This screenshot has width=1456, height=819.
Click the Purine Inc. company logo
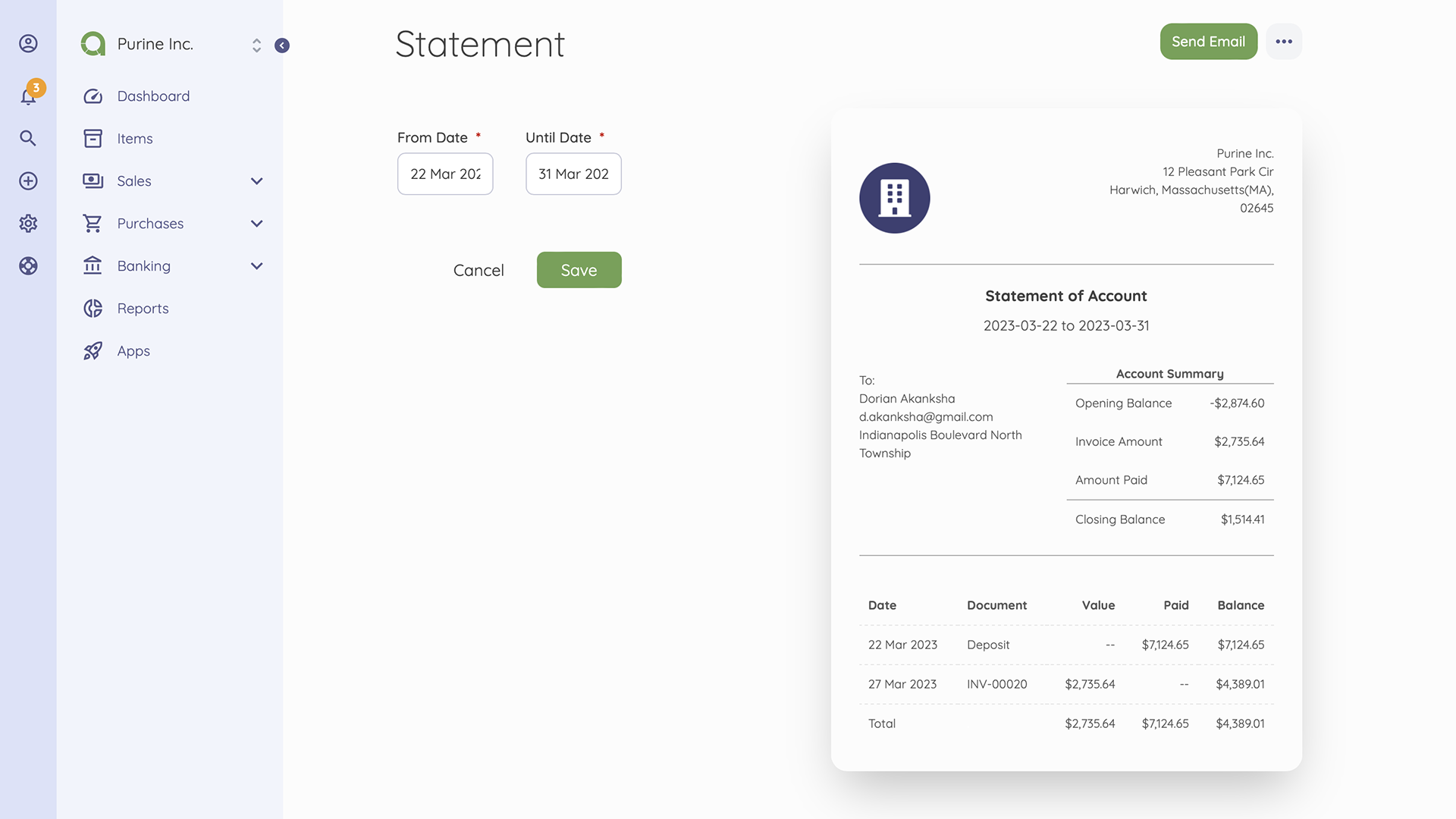pyautogui.click(x=93, y=43)
